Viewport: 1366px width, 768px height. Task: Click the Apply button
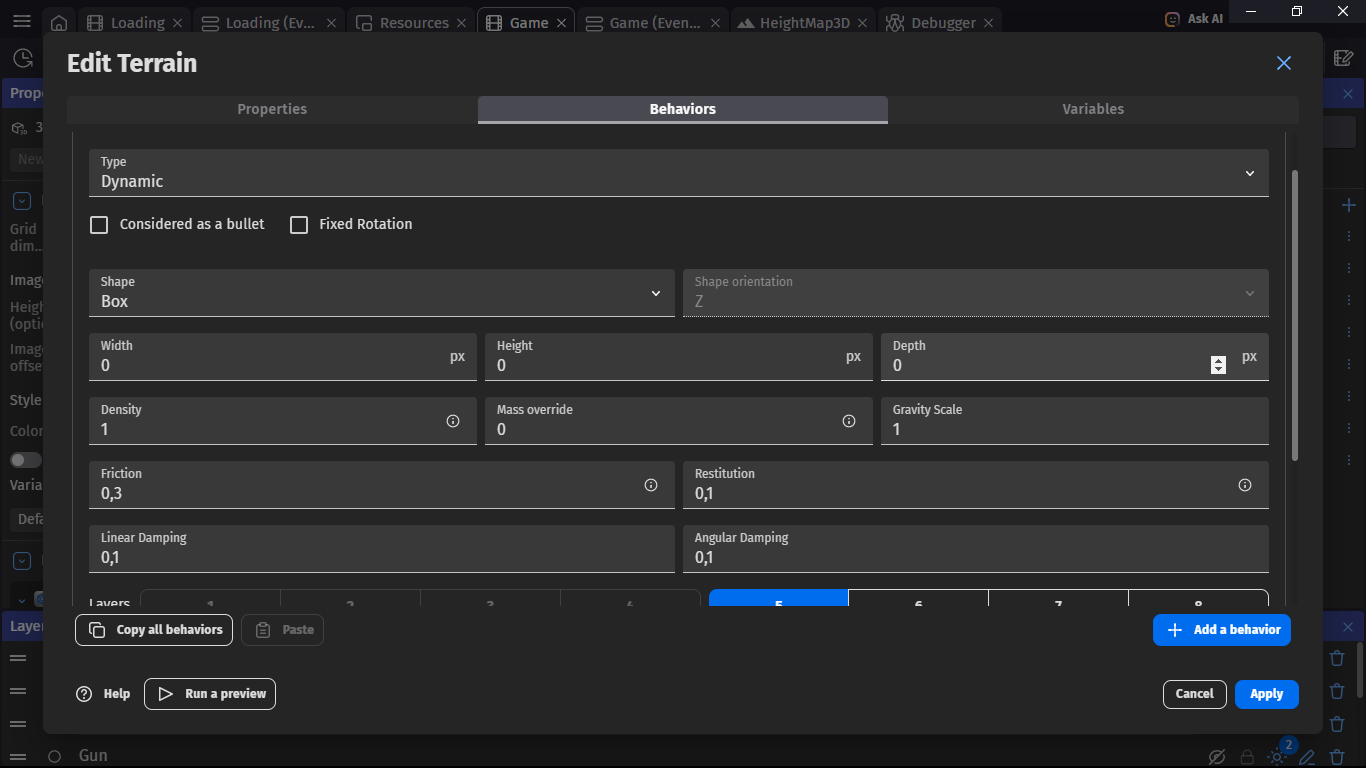coord(1266,694)
